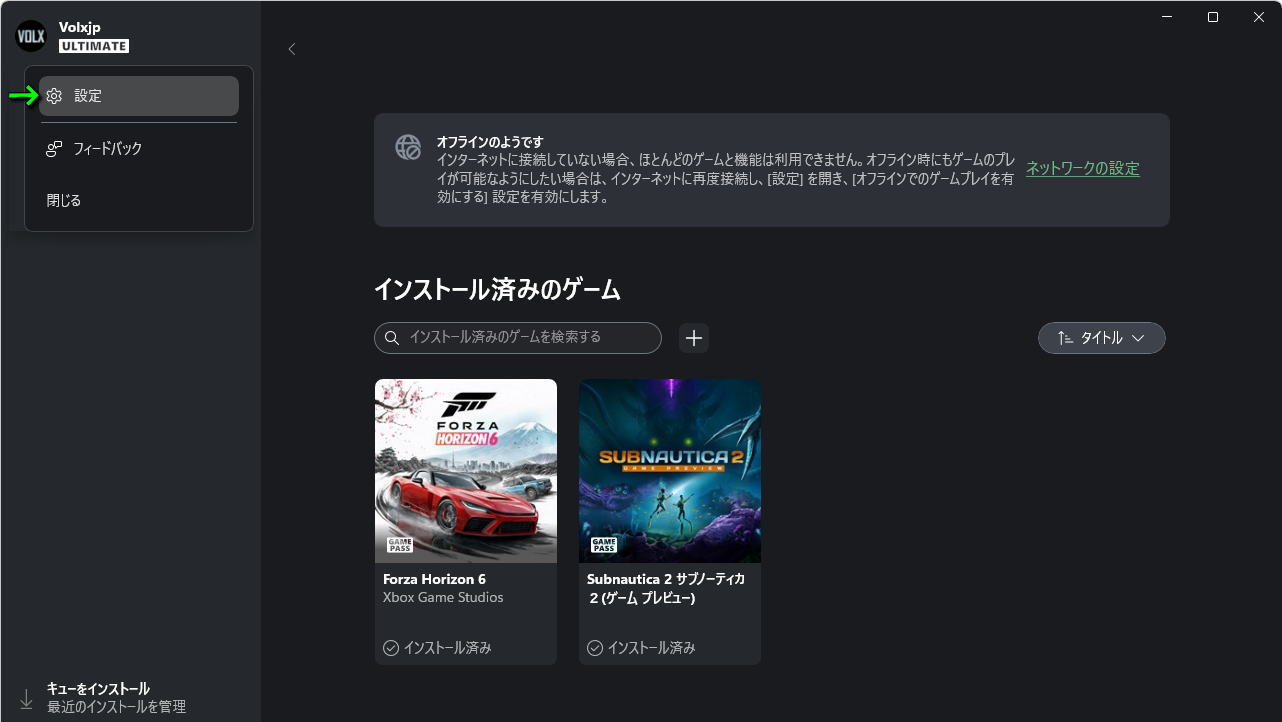Maximize the Xbox app window
Viewport: 1282px width, 722px height.
click(x=1213, y=17)
